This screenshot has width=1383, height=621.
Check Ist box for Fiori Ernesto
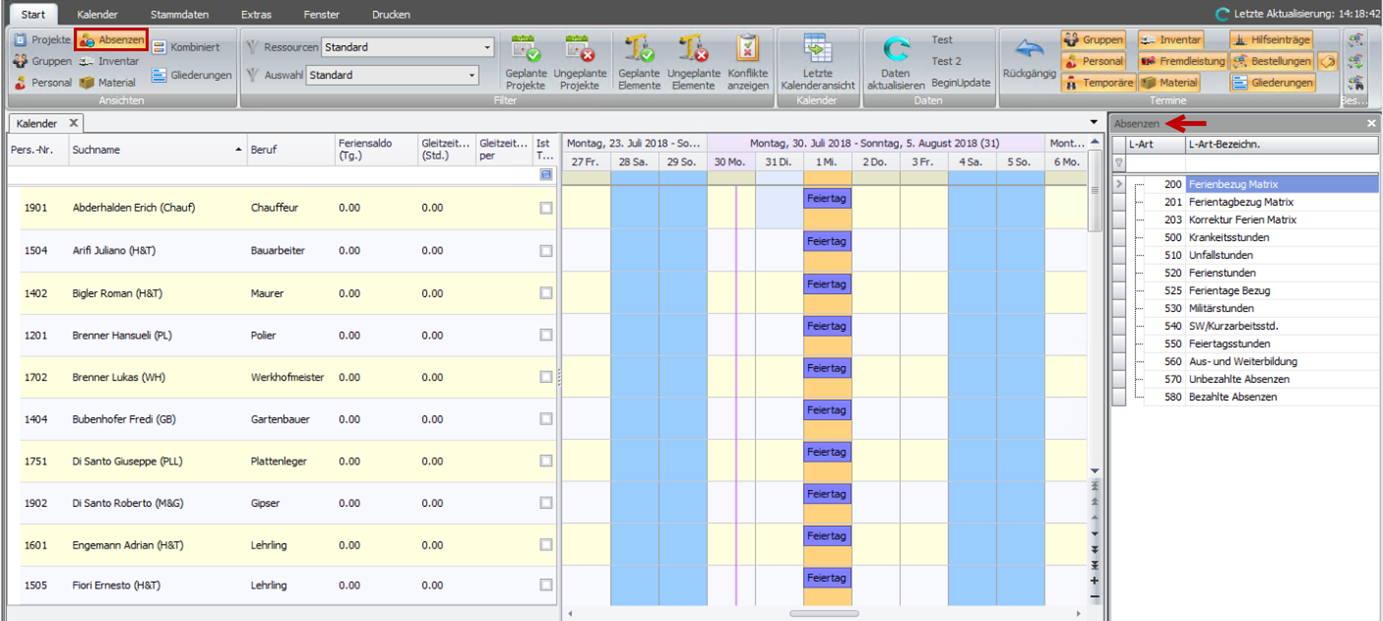[546, 585]
